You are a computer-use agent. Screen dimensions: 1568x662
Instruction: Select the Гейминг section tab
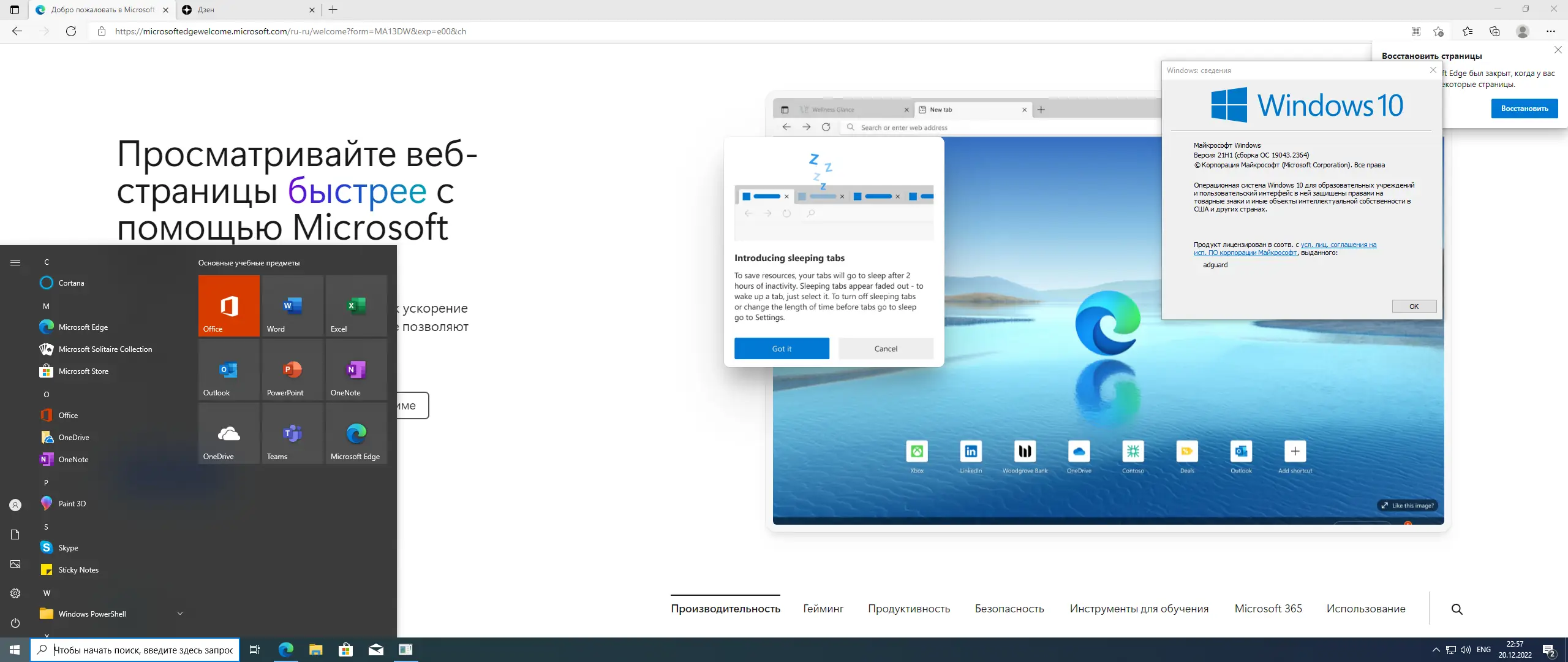[x=823, y=609]
